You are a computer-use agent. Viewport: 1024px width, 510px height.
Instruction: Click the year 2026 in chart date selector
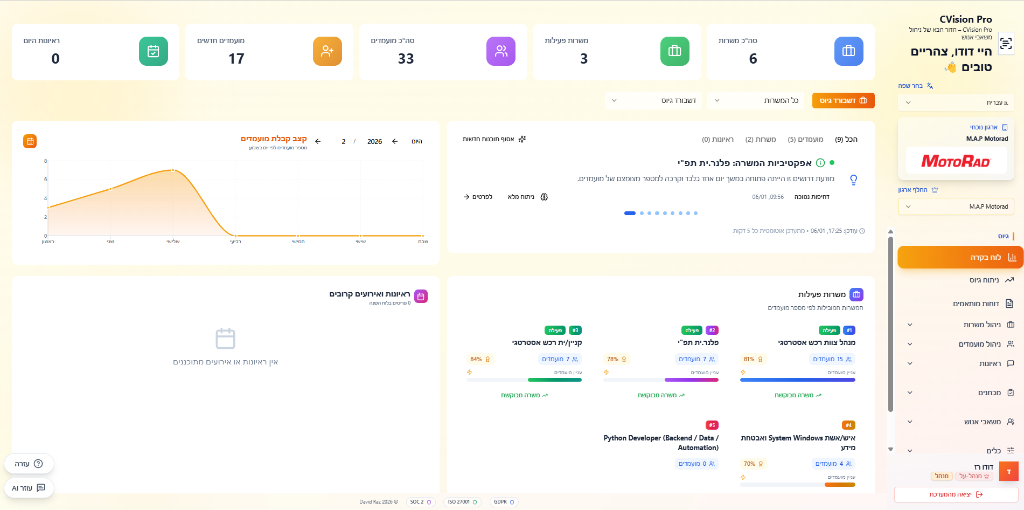point(374,141)
